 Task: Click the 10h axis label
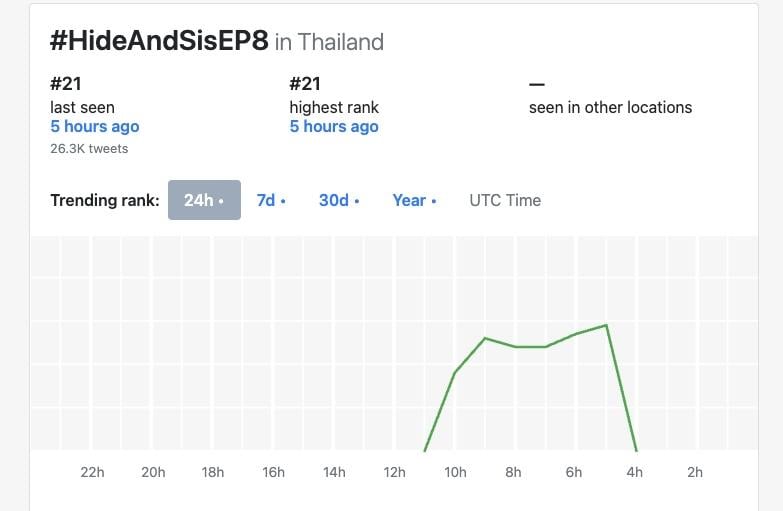click(455, 472)
